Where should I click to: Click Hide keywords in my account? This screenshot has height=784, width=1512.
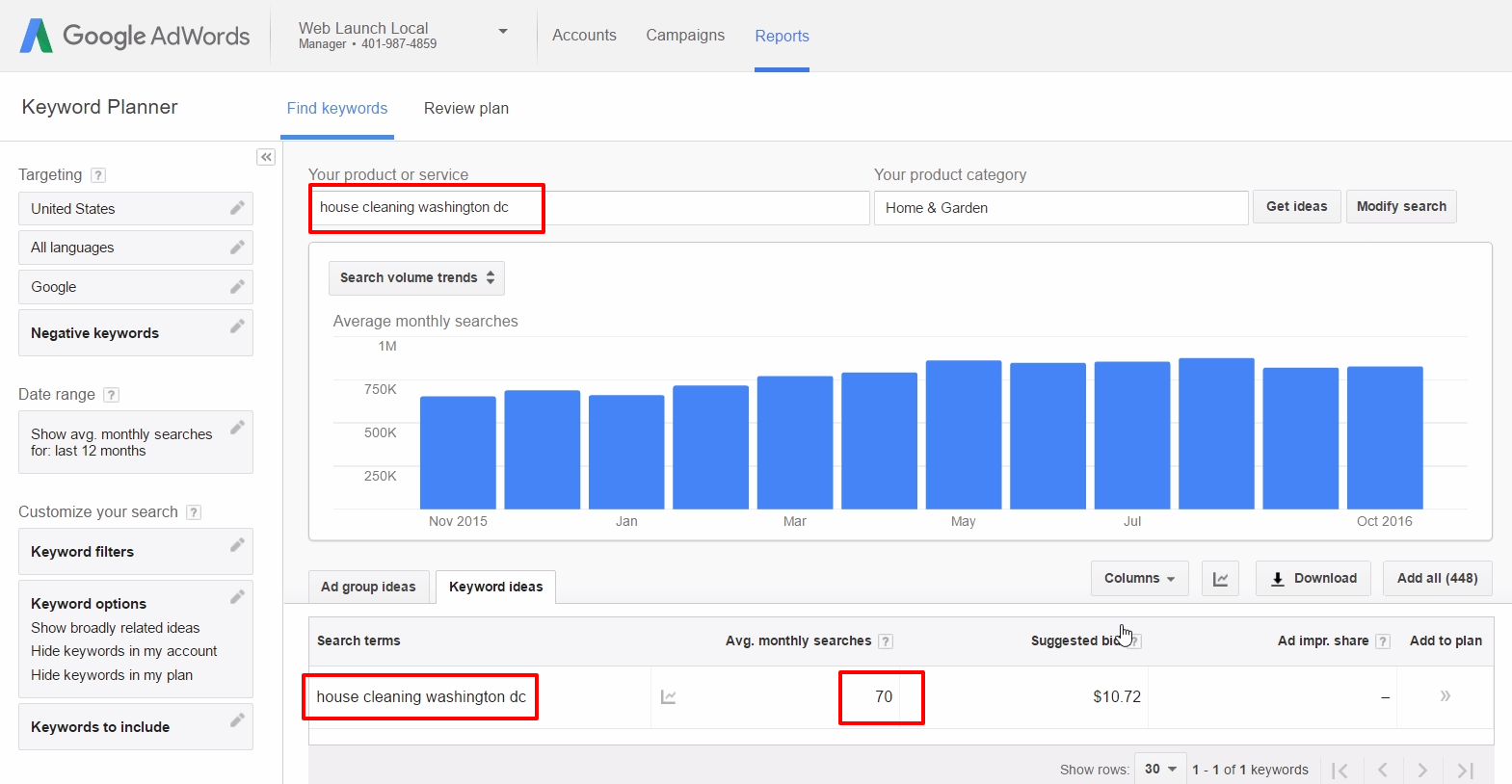tap(124, 652)
